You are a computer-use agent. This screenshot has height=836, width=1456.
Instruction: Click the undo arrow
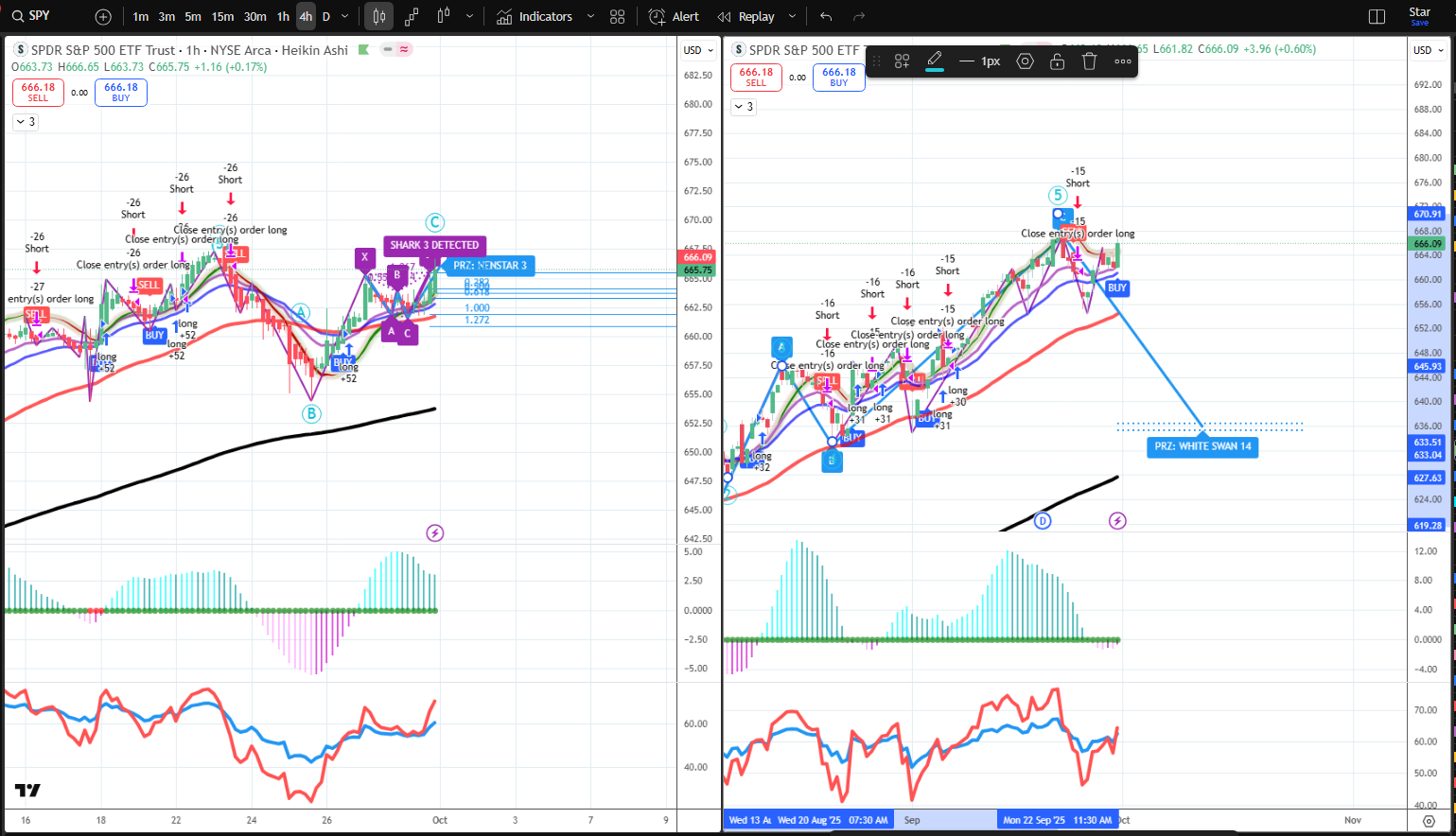click(x=826, y=17)
